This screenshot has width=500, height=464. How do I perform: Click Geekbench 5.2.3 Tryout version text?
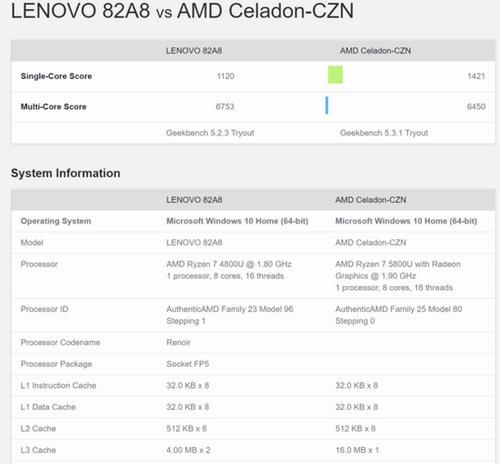pyautogui.click(x=210, y=133)
